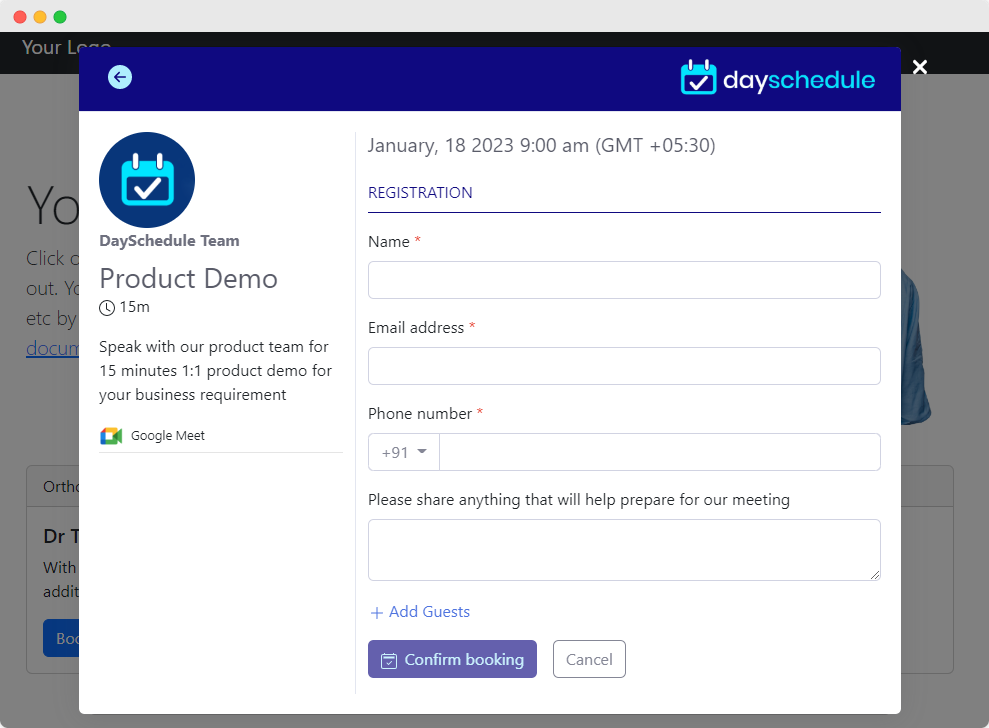Image resolution: width=989 pixels, height=728 pixels.
Task: Click the plus icon beside Add Guests
Action: [x=377, y=613]
